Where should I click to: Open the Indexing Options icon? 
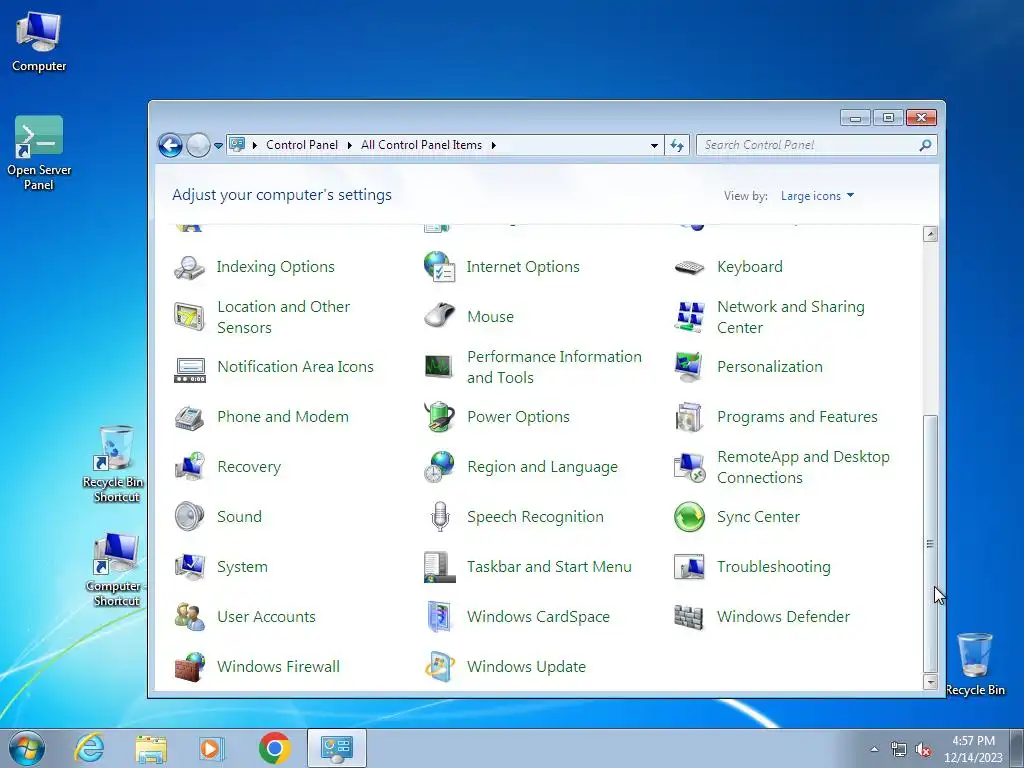[x=189, y=267]
